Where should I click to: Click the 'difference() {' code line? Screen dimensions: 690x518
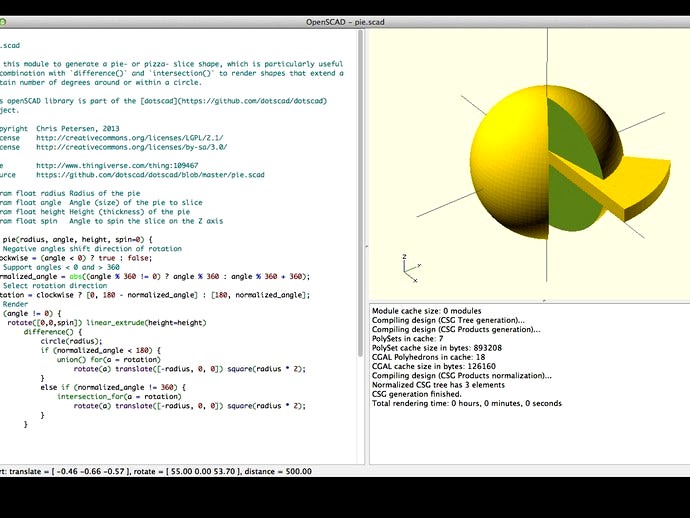(x=53, y=332)
